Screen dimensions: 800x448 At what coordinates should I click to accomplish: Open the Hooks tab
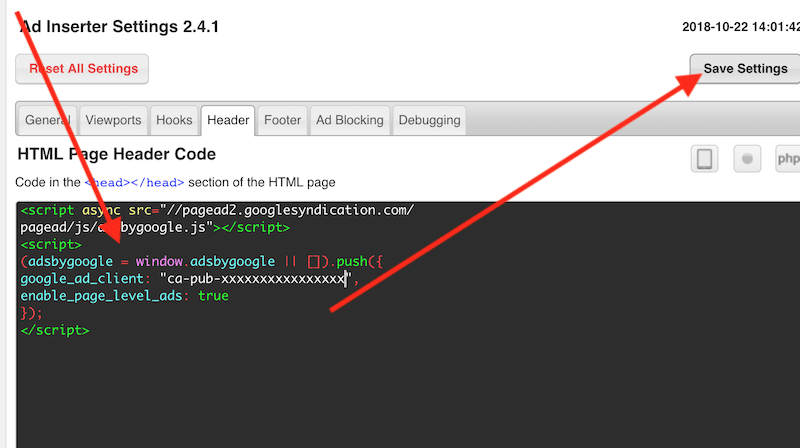[x=174, y=120]
